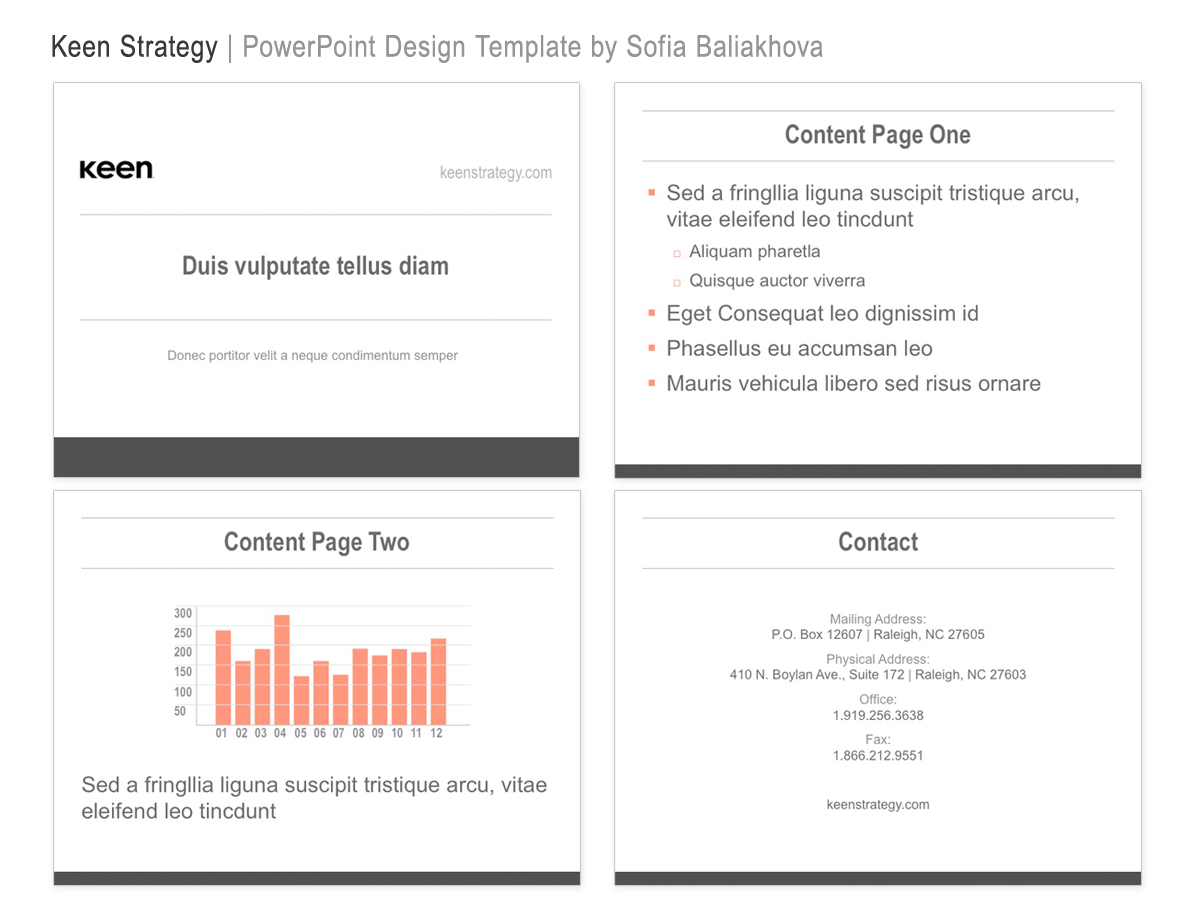Image resolution: width=1200 pixels, height=900 pixels.
Task: Click the chart bar labeled 01
Action: [223, 678]
